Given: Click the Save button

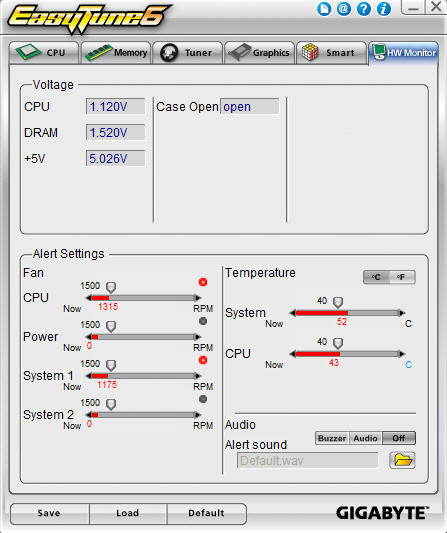Looking at the screenshot, I should point(50,514).
